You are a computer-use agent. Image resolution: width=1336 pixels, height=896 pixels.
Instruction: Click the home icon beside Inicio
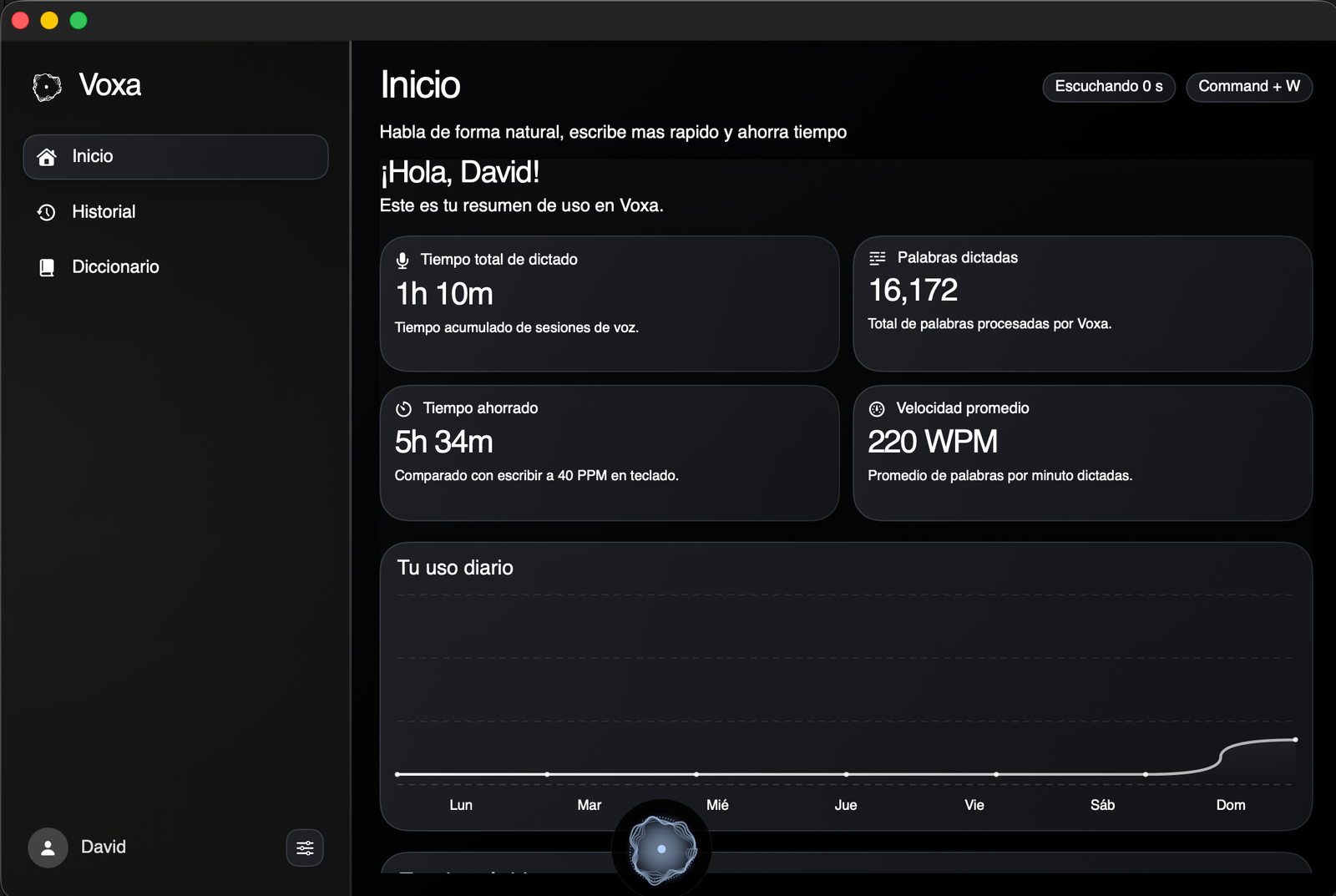(47, 157)
